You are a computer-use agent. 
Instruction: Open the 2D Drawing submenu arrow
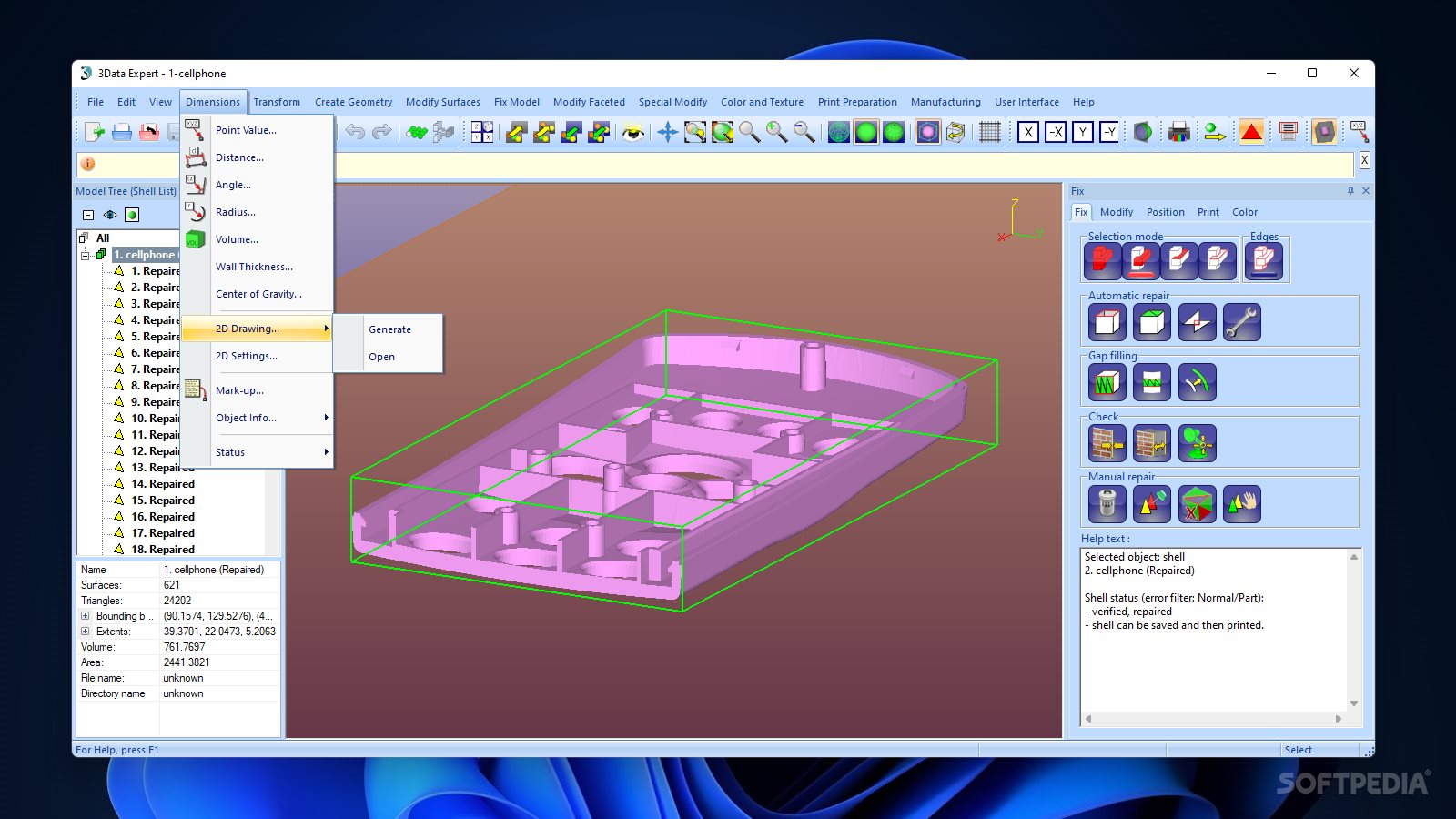(x=326, y=329)
